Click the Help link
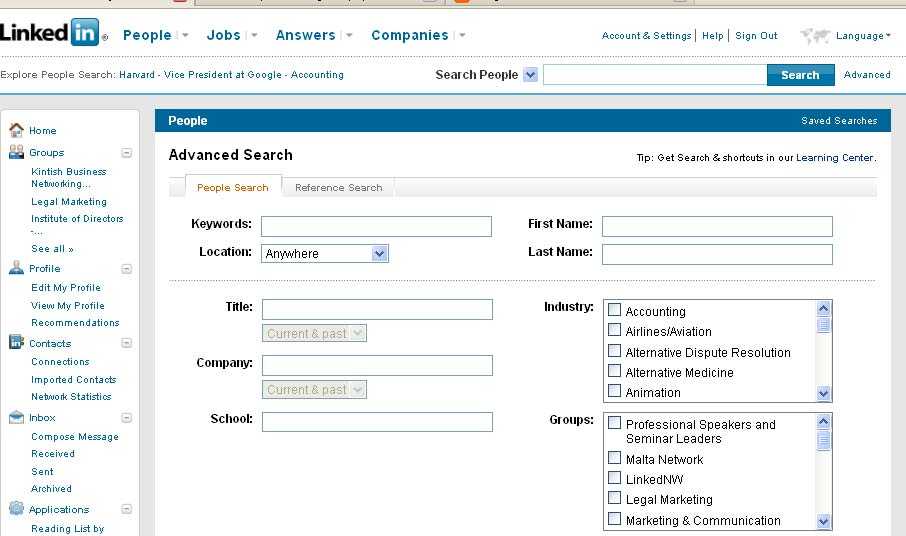The image size is (906, 536). pyautogui.click(x=712, y=36)
